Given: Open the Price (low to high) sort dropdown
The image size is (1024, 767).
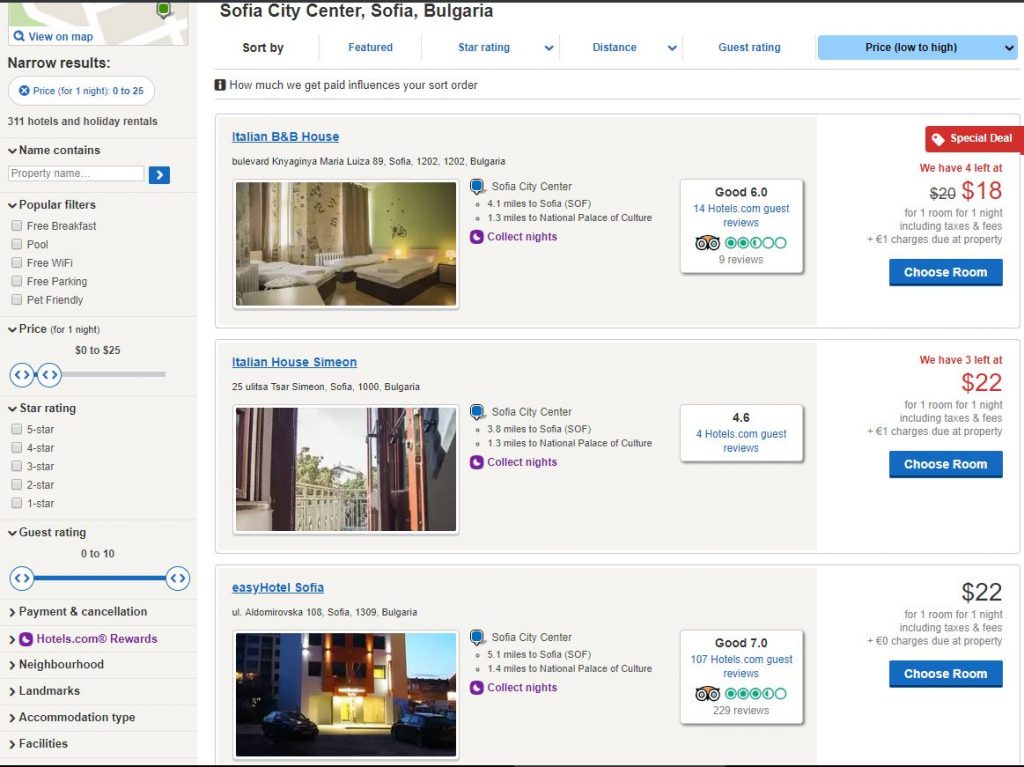Looking at the screenshot, I should 917,47.
